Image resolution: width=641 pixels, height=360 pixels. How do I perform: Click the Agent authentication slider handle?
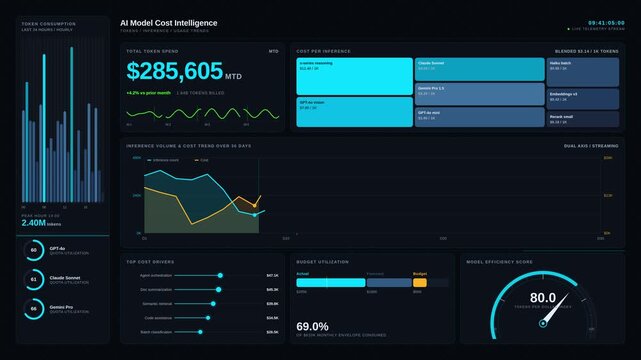click(x=220, y=275)
